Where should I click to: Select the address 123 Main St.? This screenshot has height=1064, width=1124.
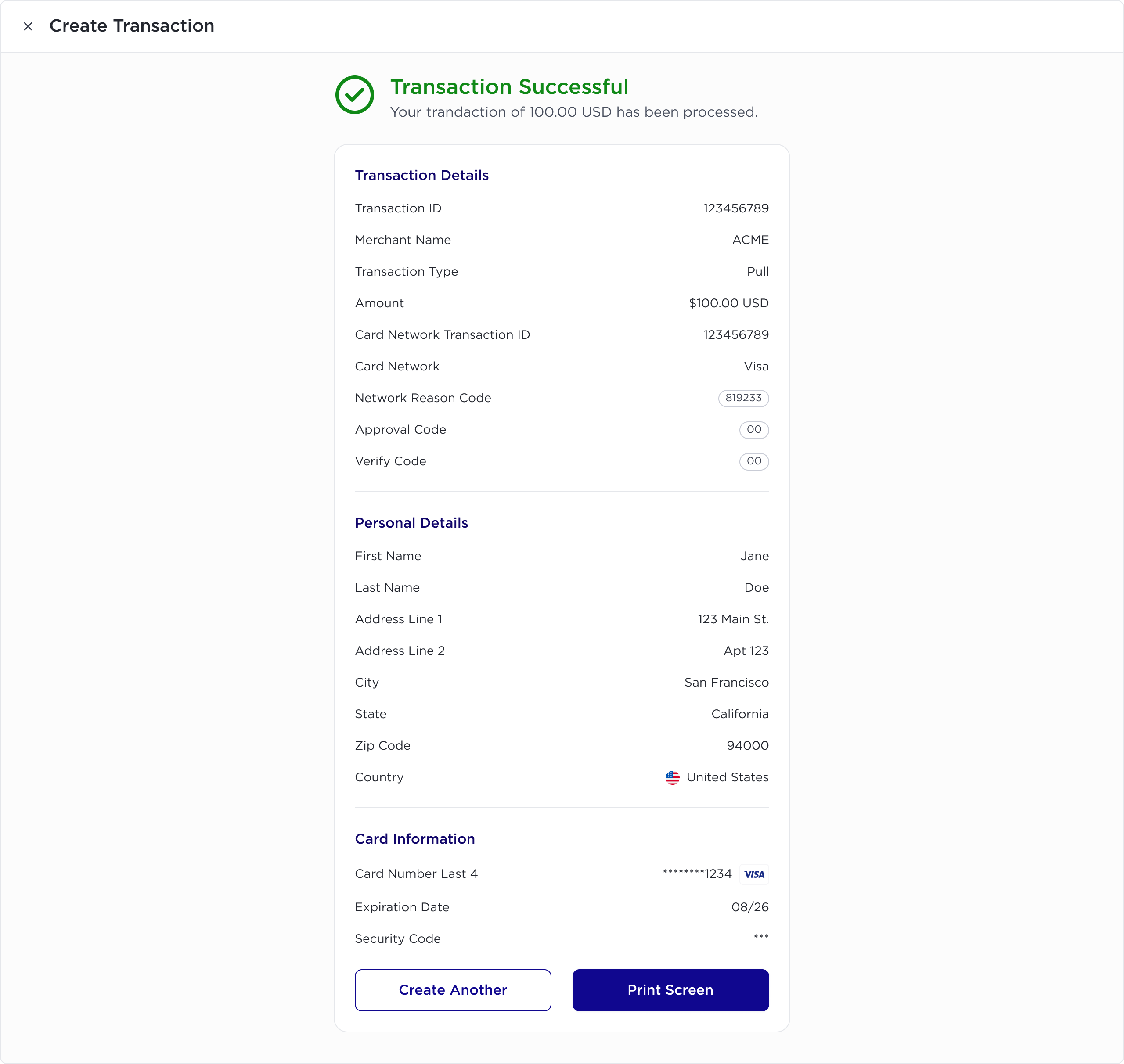tap(733, 619)
